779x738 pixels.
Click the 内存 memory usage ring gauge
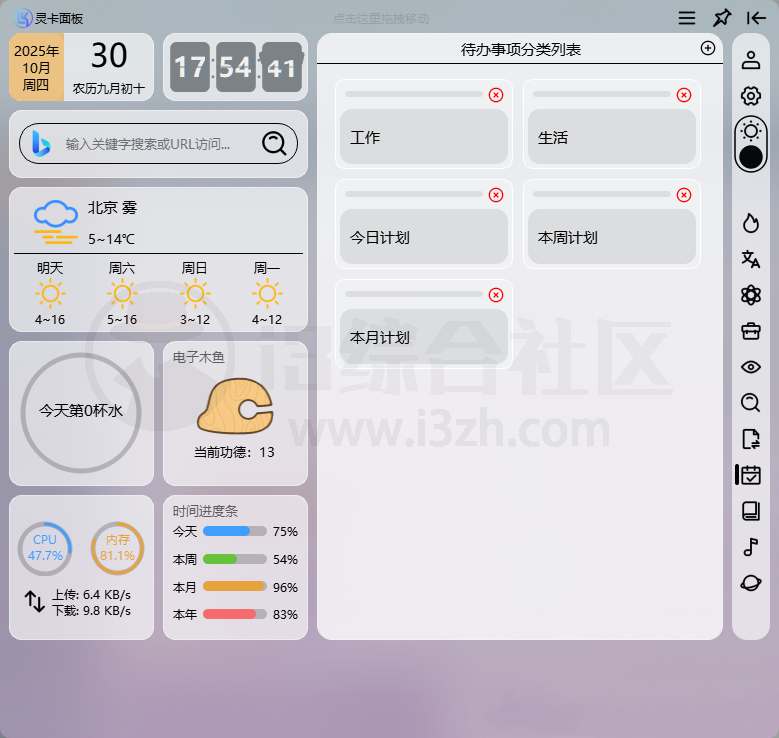click(x=117, y=548)
